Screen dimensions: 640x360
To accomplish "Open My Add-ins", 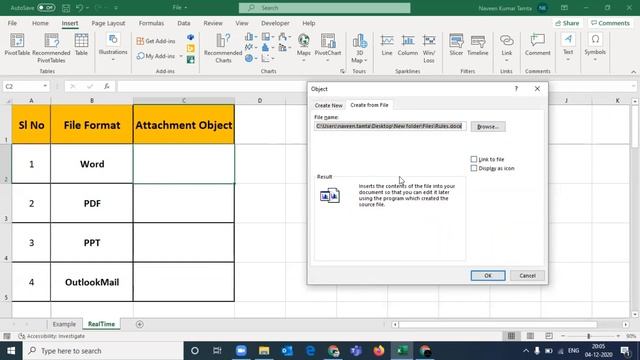I will tap(156, 56).
